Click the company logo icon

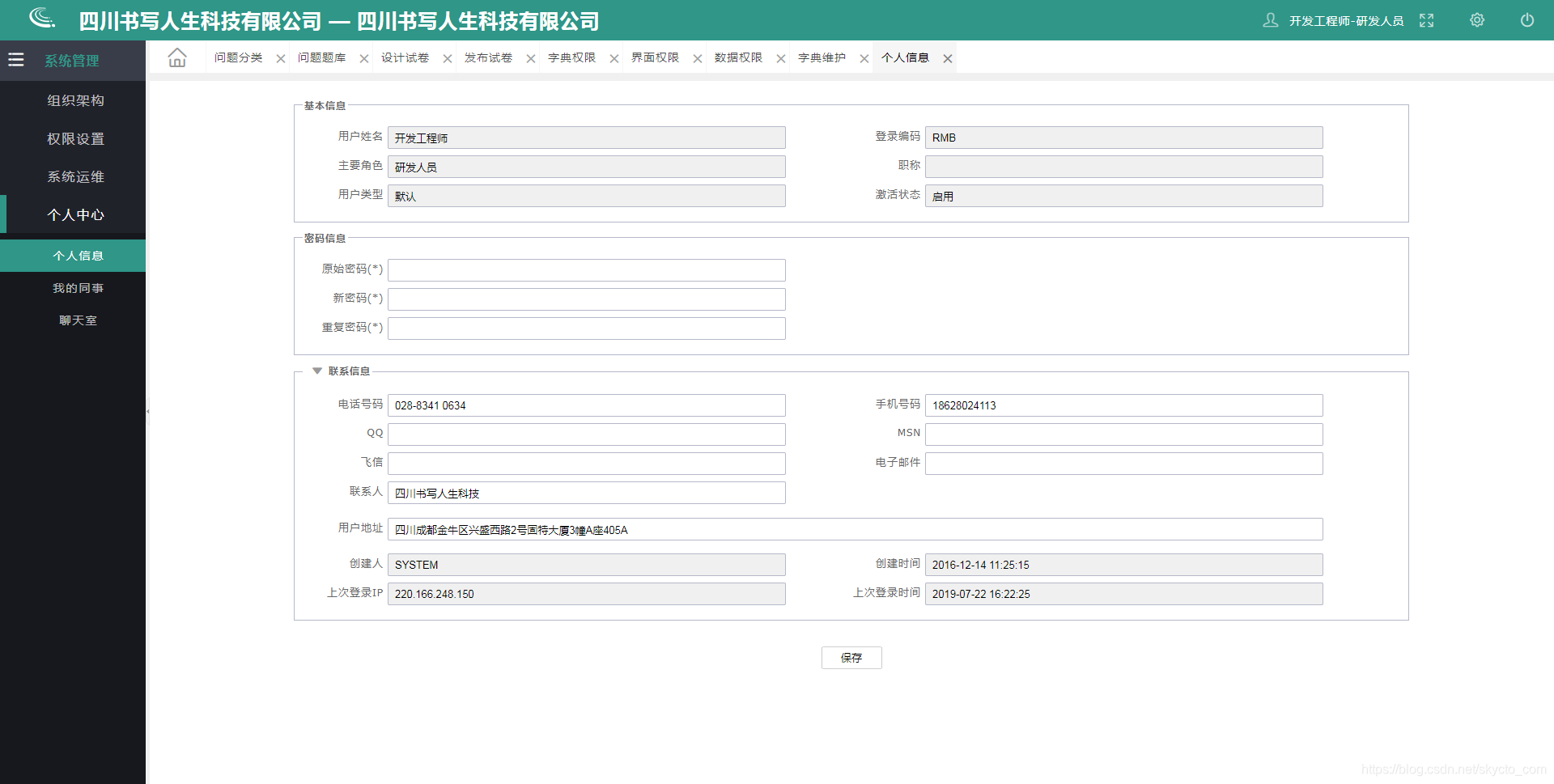pos(42,18)
